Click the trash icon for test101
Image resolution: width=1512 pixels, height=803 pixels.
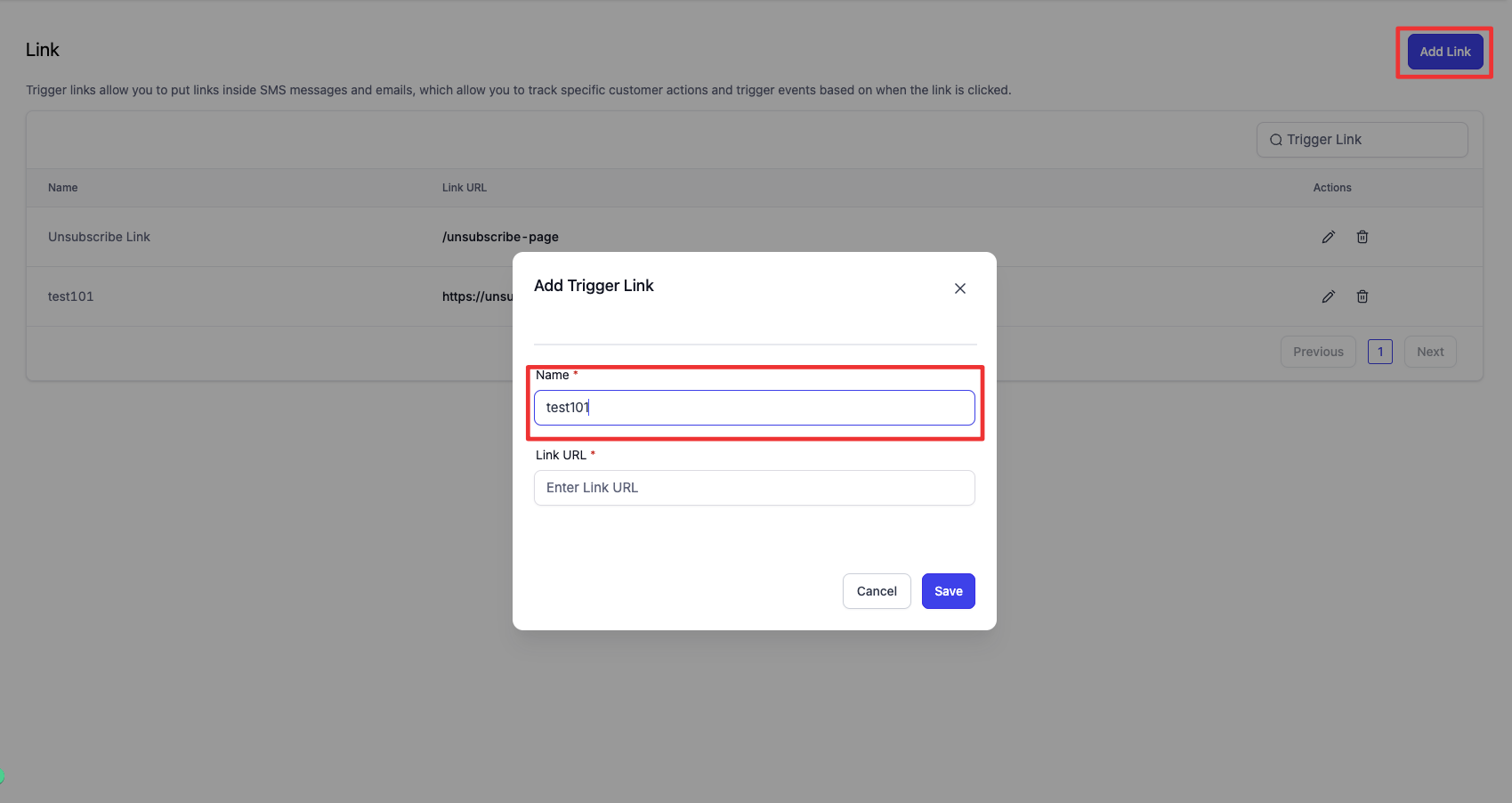click(1362, 296)
